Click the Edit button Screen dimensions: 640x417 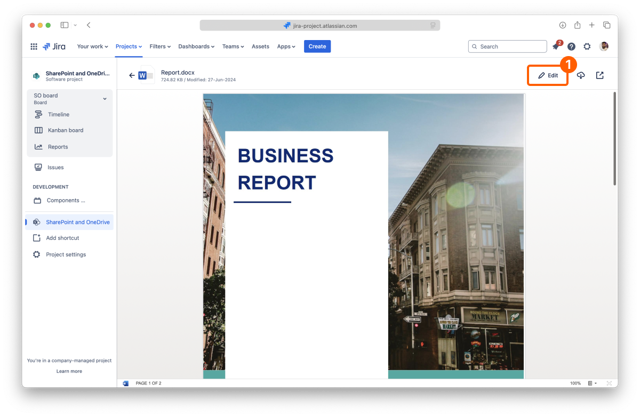(x=548, y=75)
